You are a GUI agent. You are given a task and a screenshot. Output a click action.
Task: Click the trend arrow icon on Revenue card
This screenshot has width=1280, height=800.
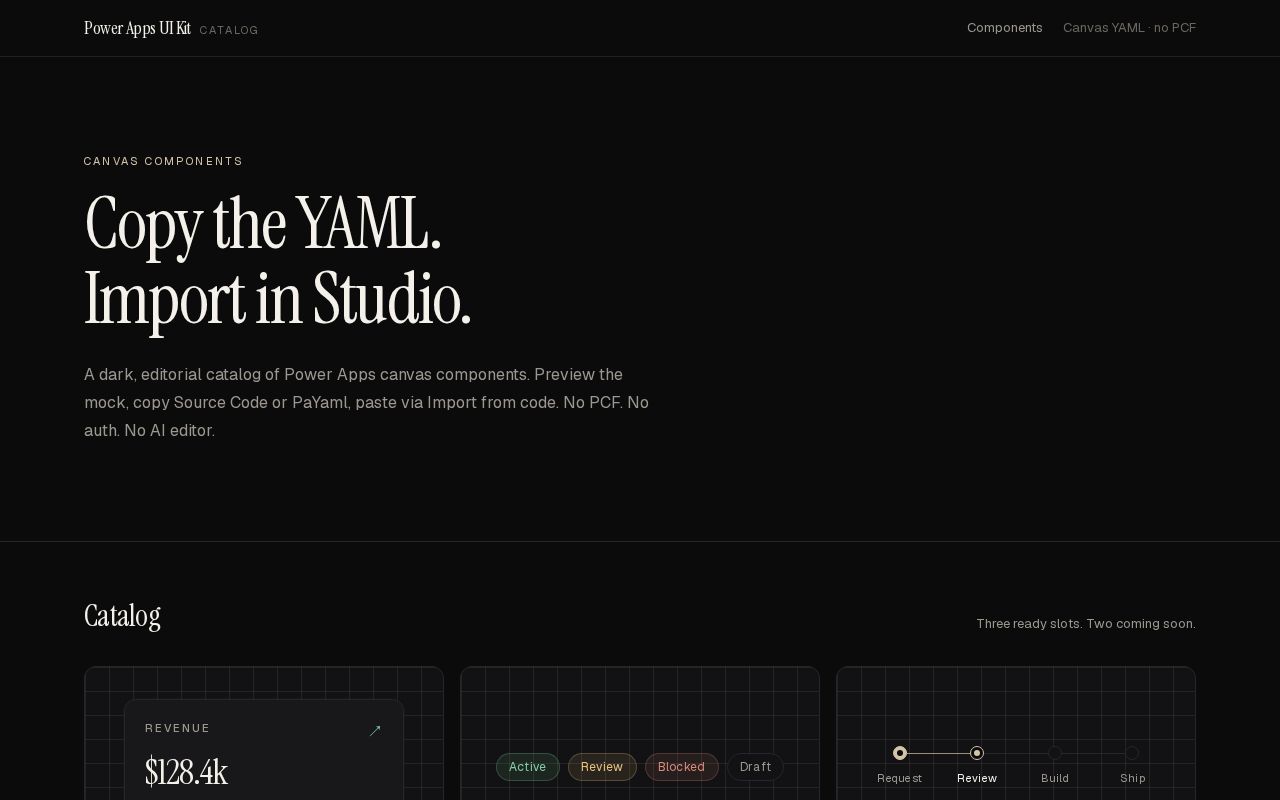[x=375, y=731]
